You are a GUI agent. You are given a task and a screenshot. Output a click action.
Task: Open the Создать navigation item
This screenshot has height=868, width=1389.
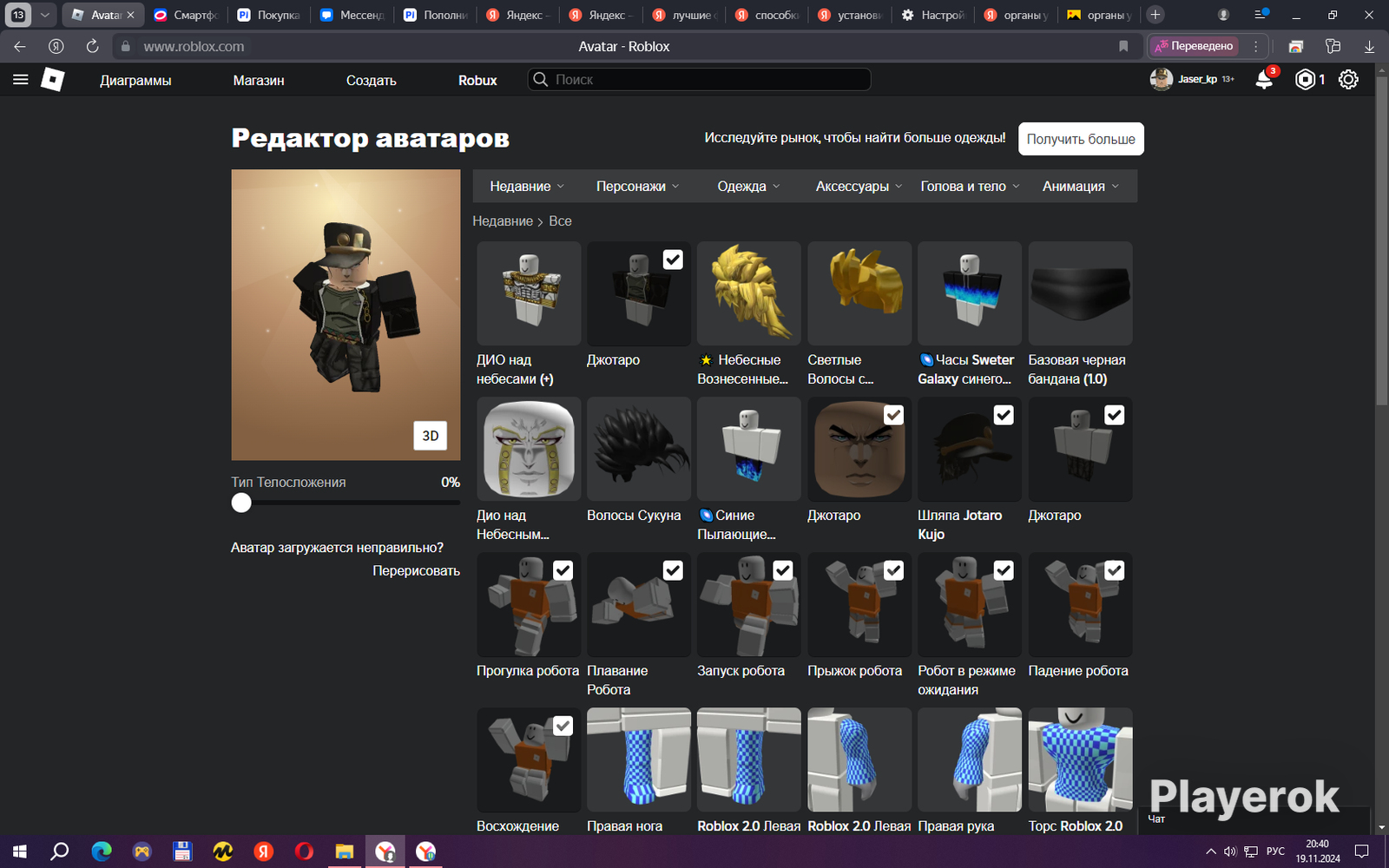click(x=372, y=81)
